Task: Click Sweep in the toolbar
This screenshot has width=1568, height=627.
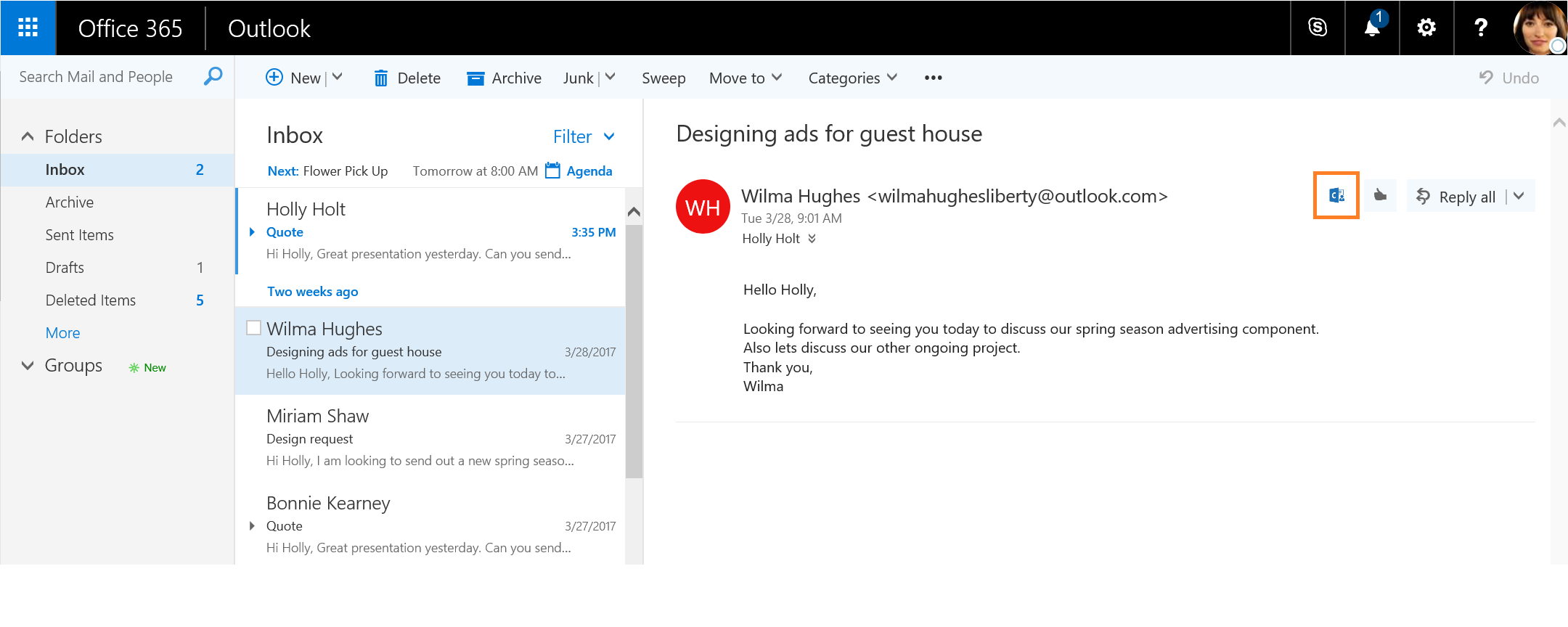Action: 663,78
